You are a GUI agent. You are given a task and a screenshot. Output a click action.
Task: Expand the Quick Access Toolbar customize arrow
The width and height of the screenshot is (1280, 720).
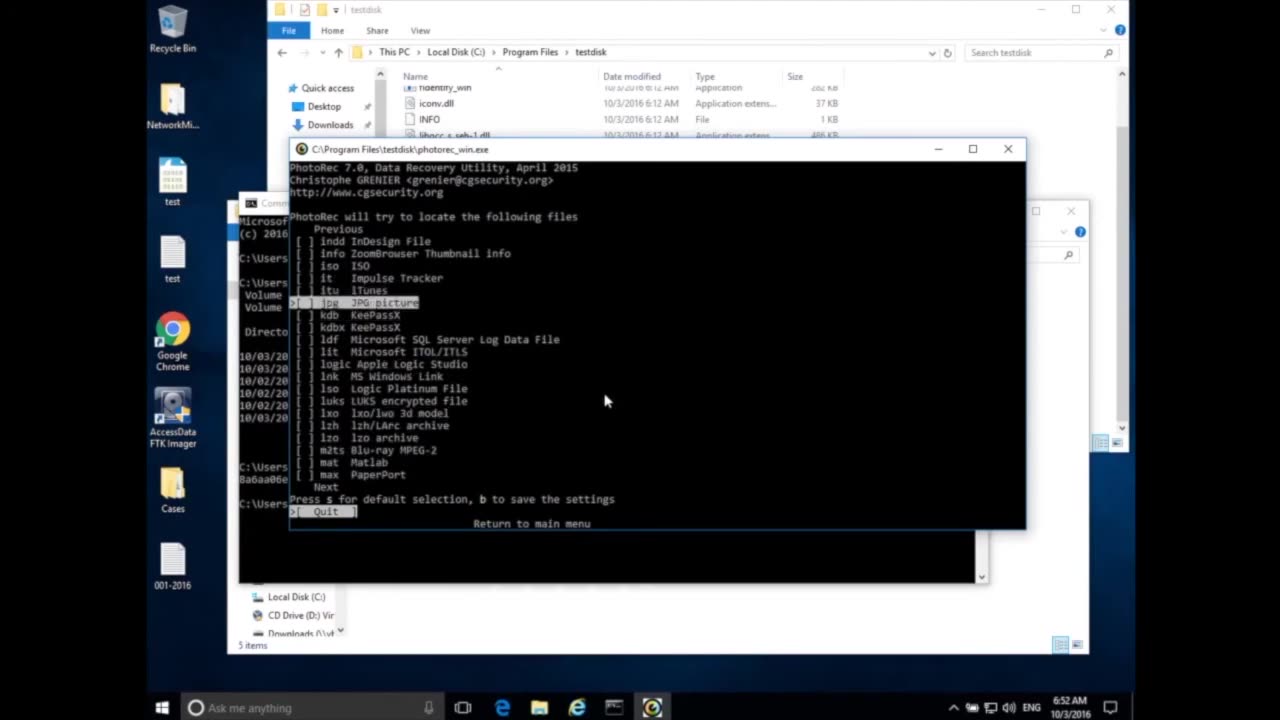335,10
